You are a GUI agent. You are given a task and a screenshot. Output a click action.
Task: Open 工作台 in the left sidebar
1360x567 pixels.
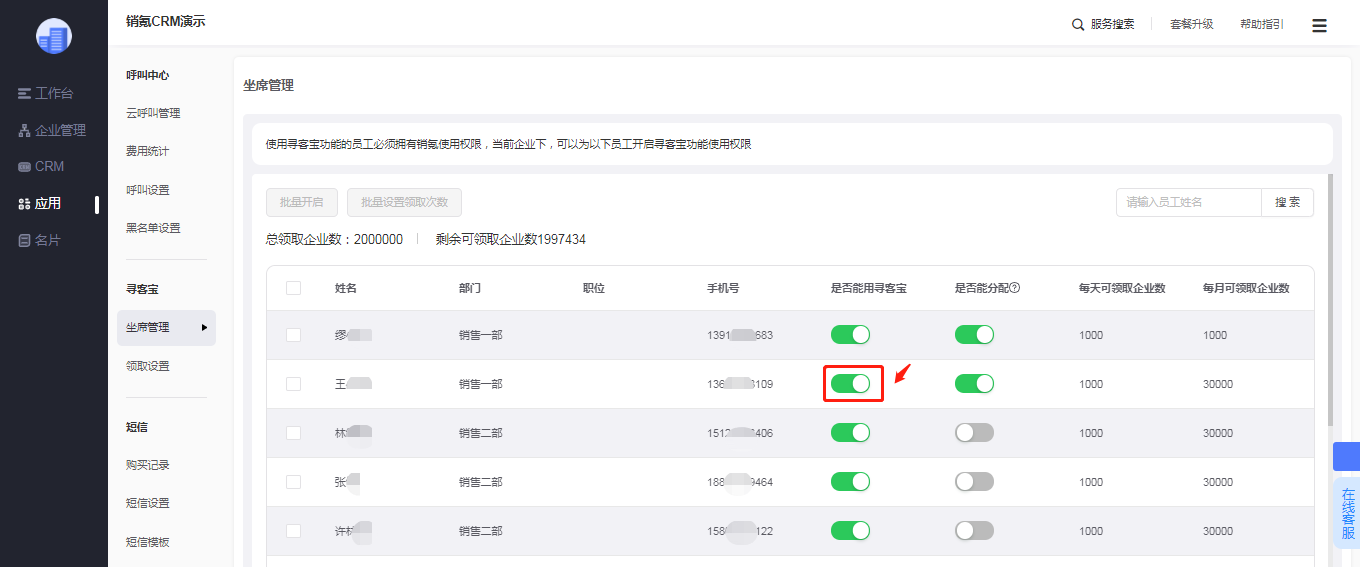[x=46, y=93]
